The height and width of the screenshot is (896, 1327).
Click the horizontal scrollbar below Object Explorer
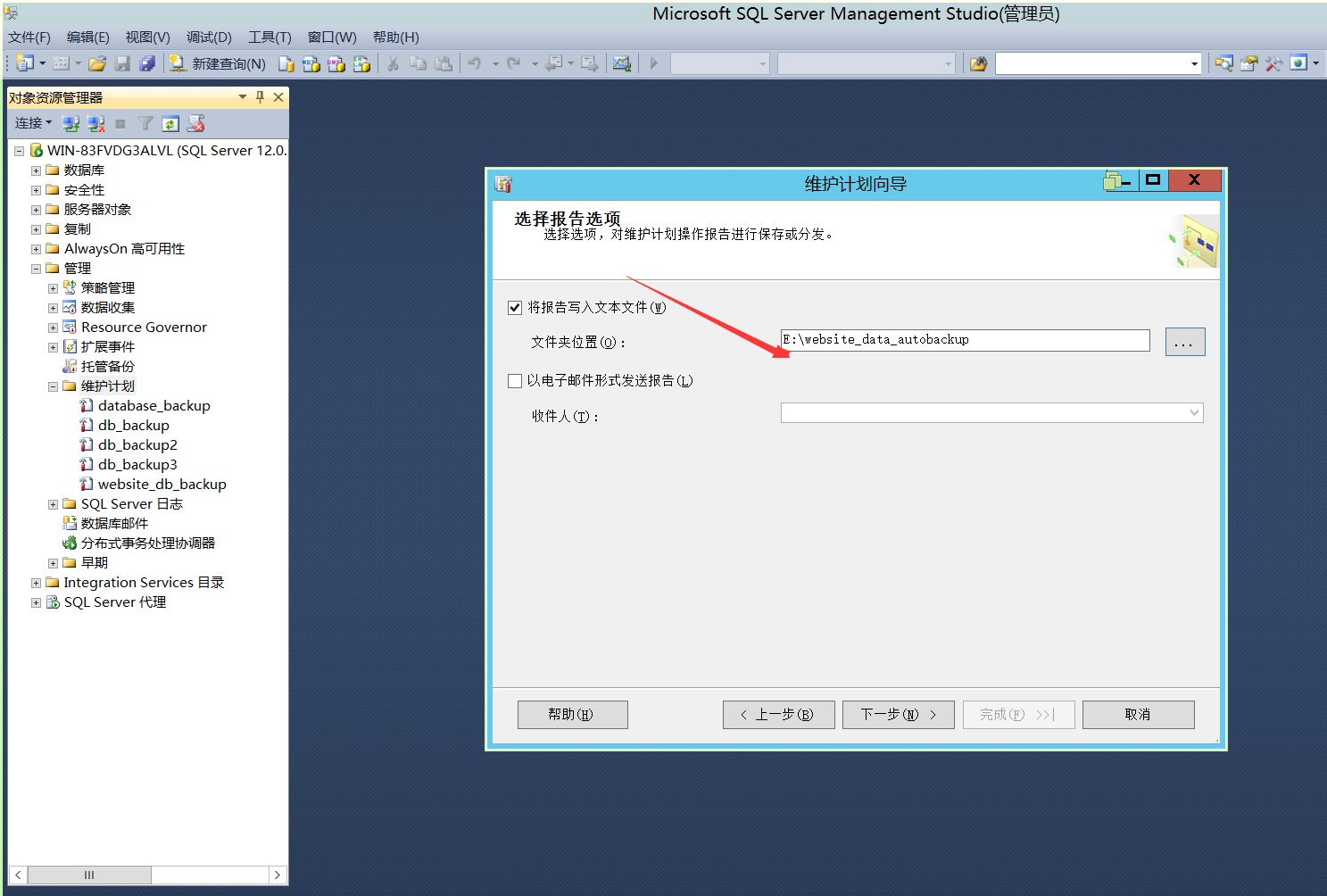tap(88, 875)
